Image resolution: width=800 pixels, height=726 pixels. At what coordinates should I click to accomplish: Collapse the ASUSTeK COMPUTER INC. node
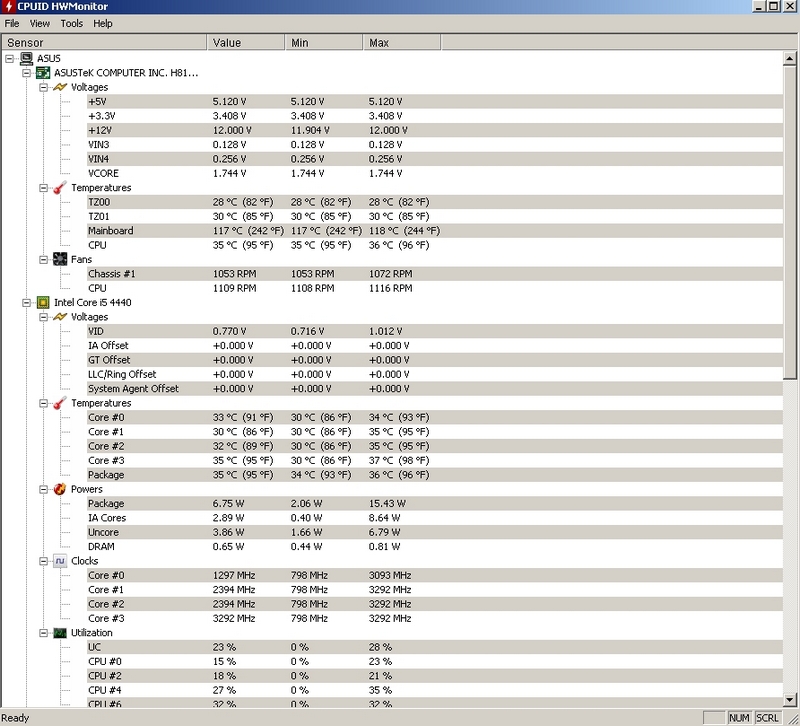[x=27, y=73]
